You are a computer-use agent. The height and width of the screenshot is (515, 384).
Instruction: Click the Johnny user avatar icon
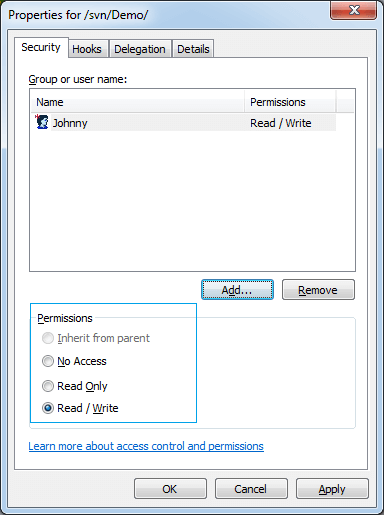[42, 122]
